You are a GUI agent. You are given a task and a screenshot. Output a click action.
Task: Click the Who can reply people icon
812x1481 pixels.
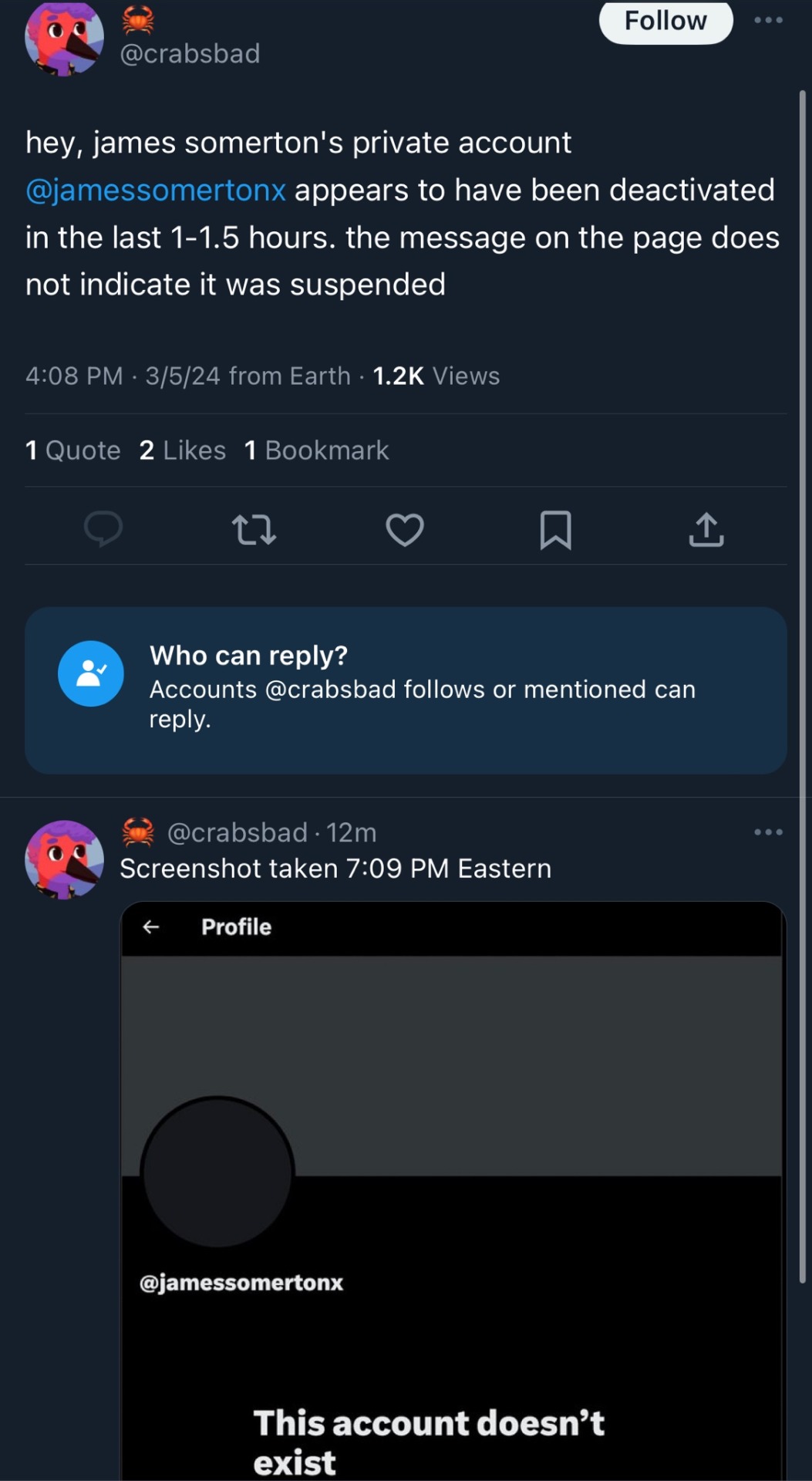[91, 673]
